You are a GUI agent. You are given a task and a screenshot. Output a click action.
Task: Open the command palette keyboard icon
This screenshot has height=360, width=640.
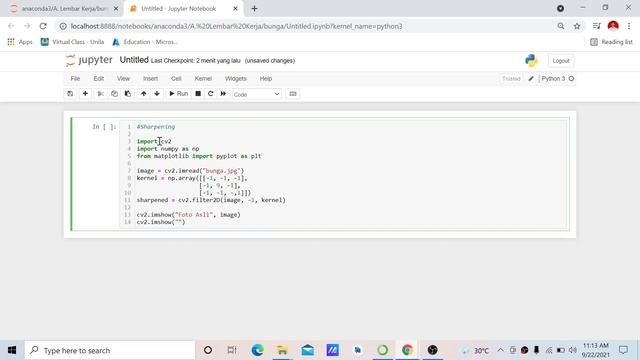[x=293, y=94]
